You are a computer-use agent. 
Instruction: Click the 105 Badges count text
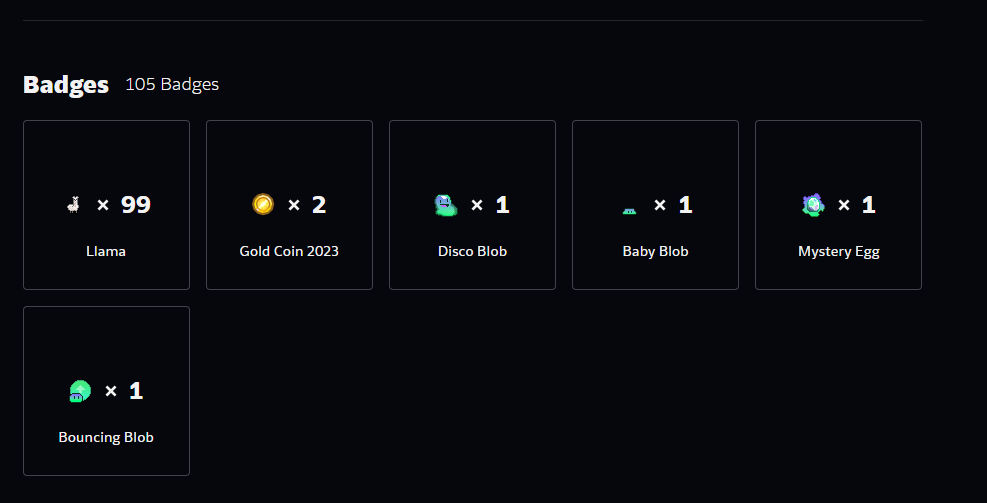pyautogui.click(x=172, y=84)
